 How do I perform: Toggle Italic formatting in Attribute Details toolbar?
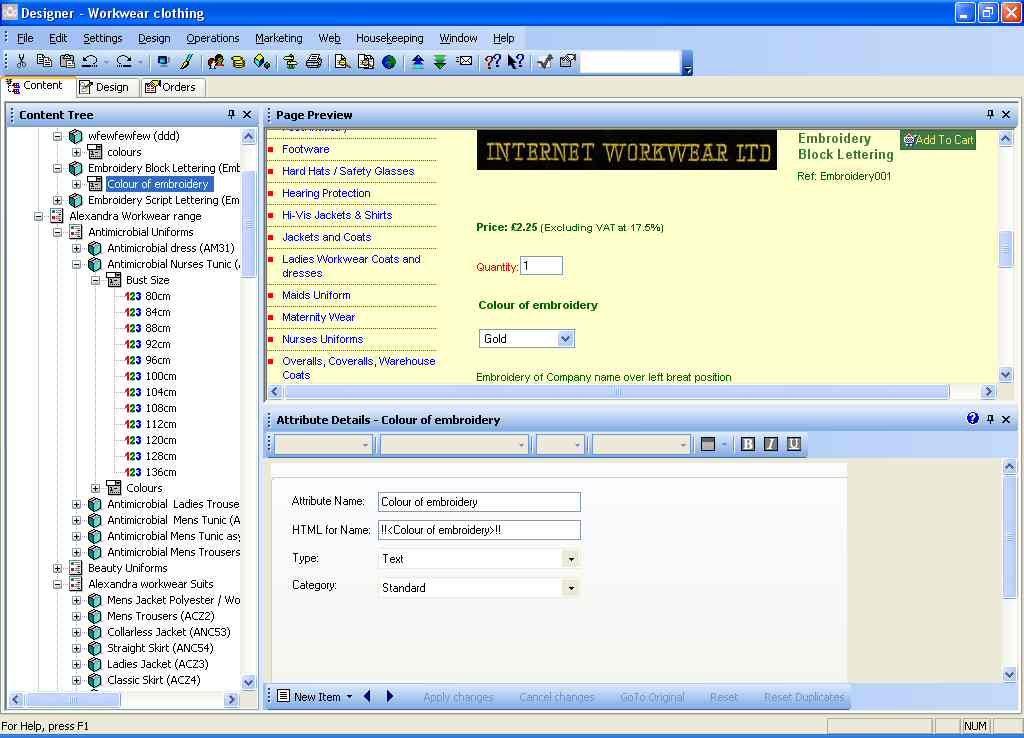771,444
